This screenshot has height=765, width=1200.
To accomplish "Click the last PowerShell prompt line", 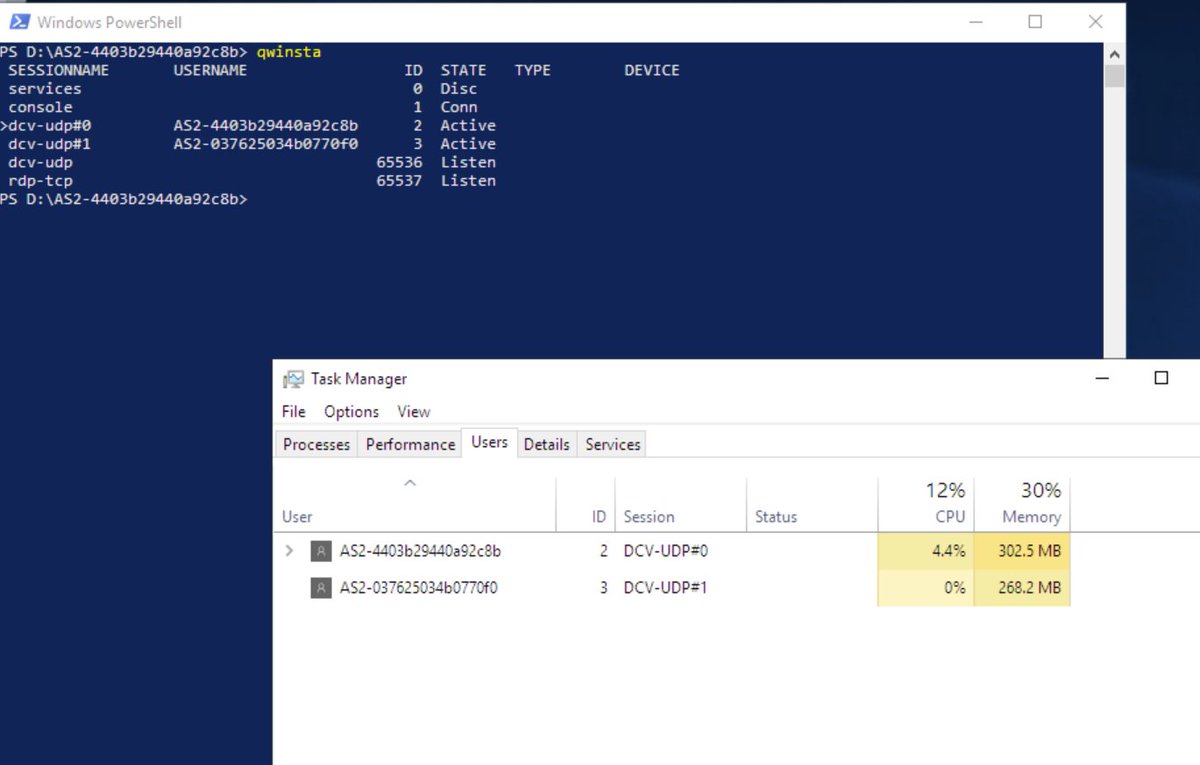I will (x=124, y=199).
